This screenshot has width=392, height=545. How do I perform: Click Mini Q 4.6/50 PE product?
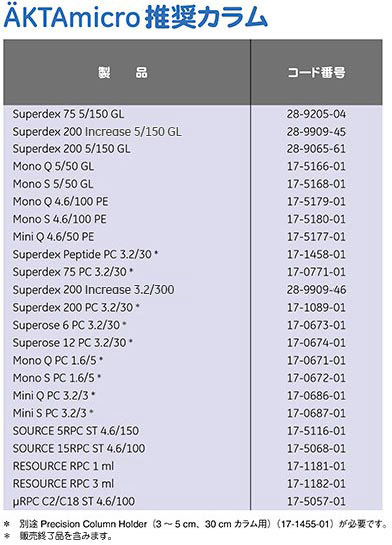point(53,237)
